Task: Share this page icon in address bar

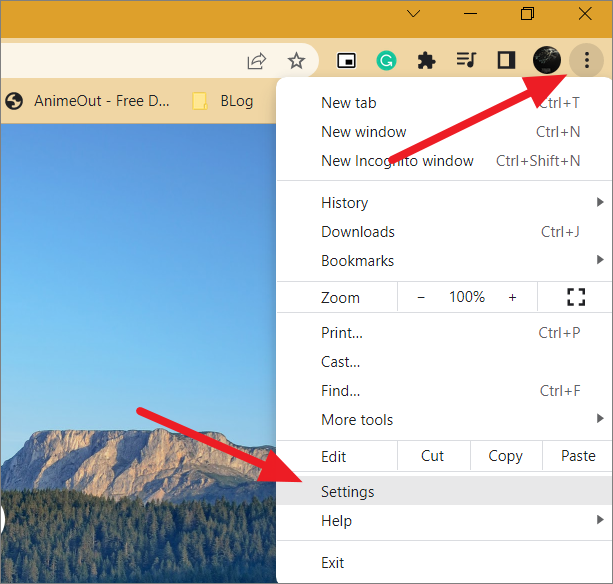Action: point(256,61)
